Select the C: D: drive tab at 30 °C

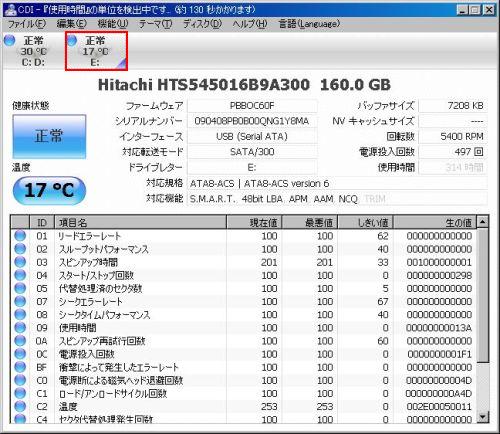(33, 51)
